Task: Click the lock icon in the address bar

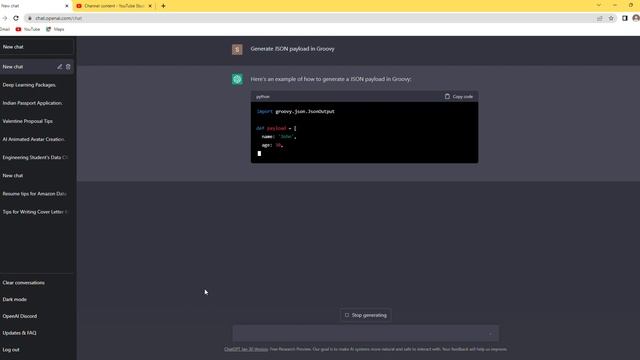Action: (29, 18)
